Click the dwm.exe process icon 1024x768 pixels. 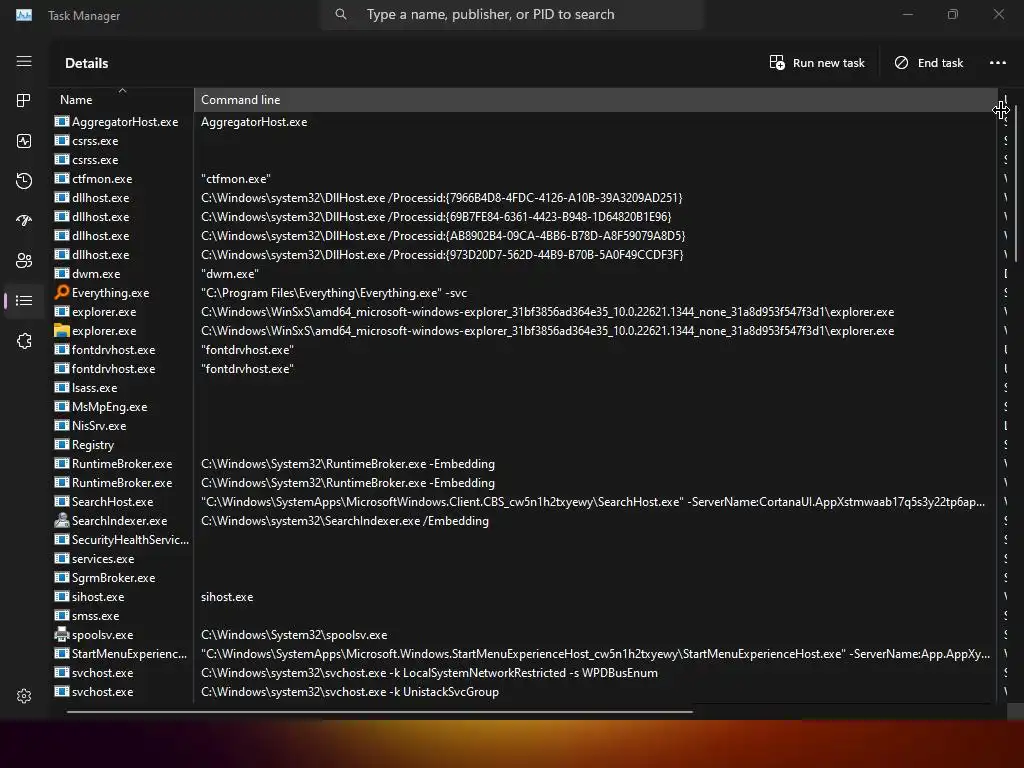pyautogui.click(x=62, y=273)
